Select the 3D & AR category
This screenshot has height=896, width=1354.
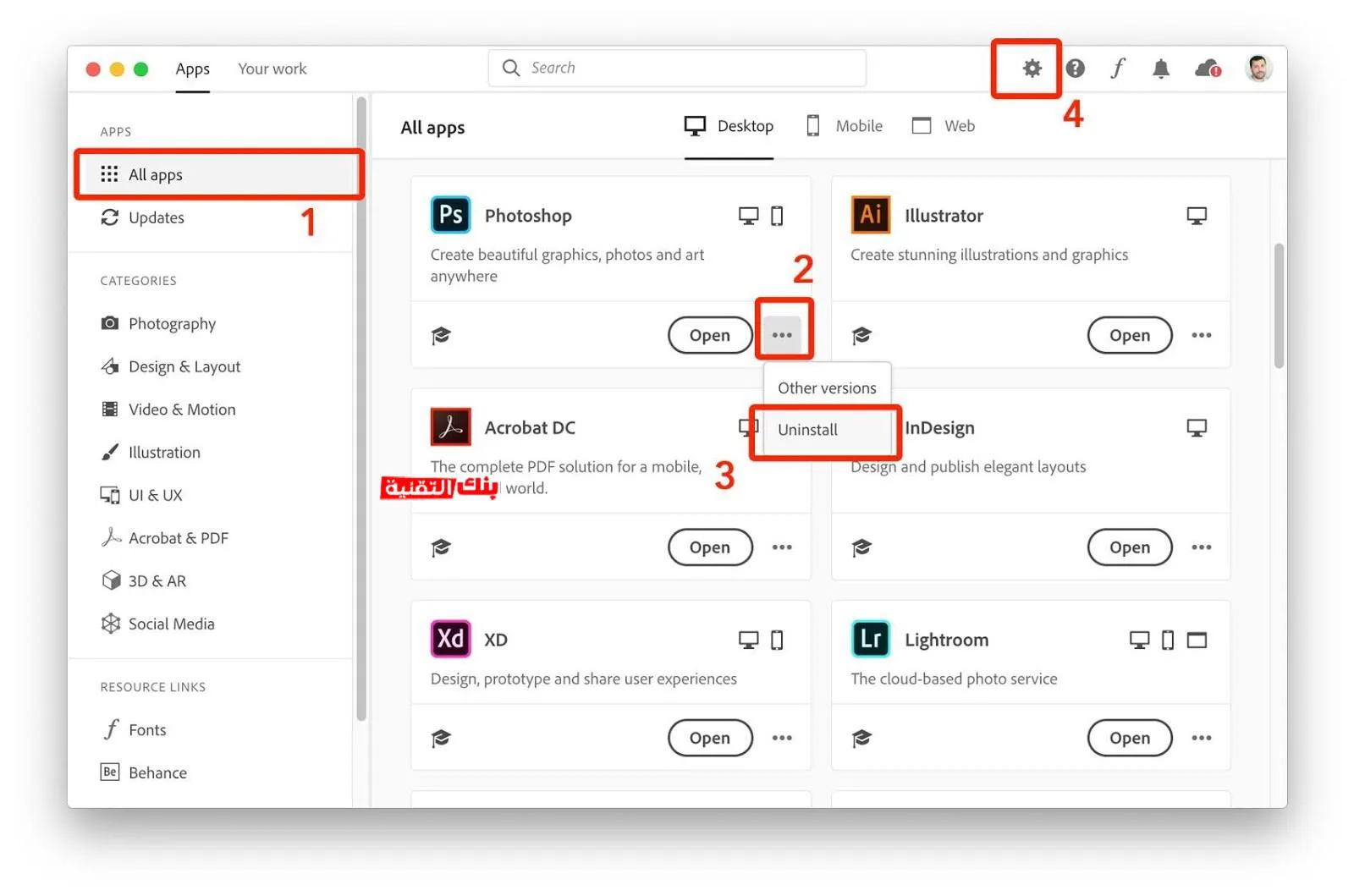point(212,581)
